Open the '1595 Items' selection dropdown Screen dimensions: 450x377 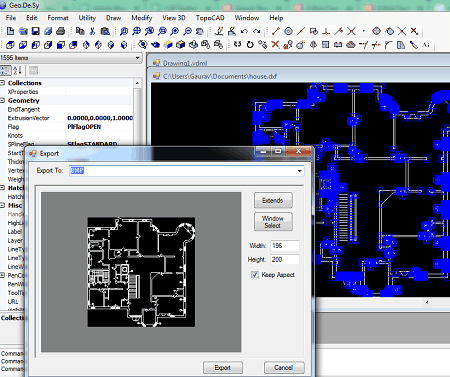[137, 58]
